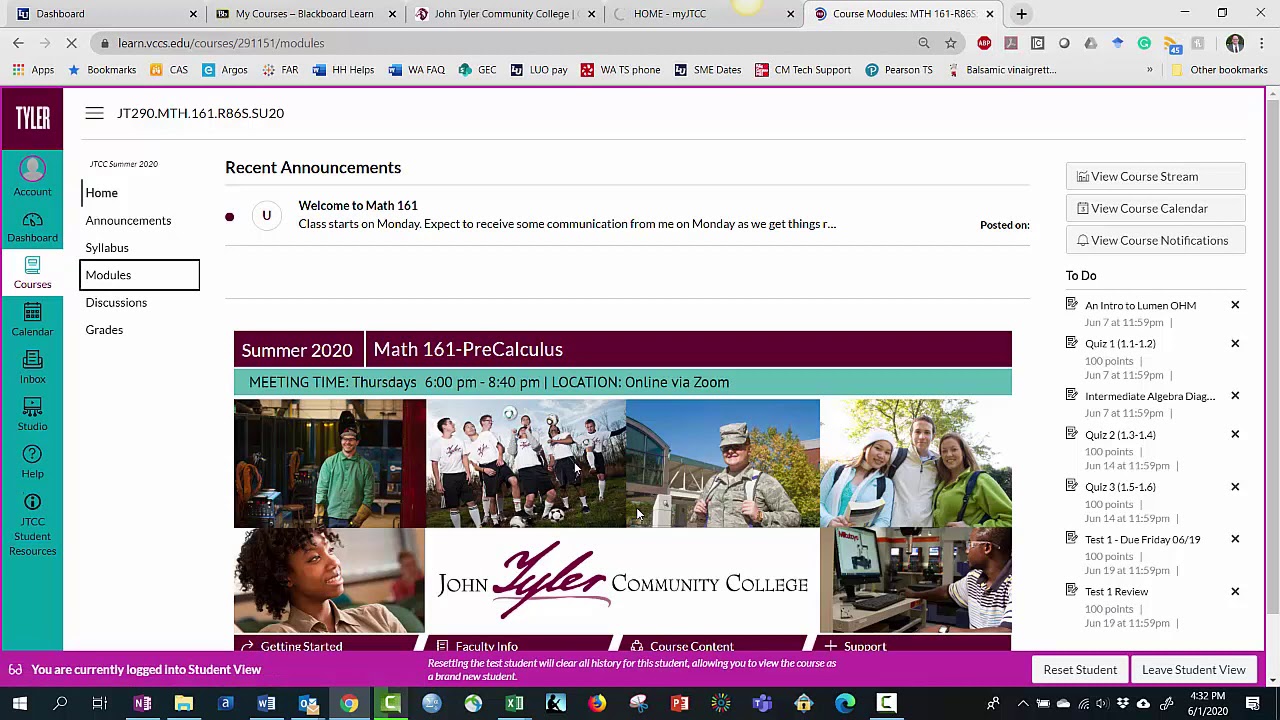Open the Chrome three-dot menu
Screen dimensions: 1280x720
click(1262, 43)
